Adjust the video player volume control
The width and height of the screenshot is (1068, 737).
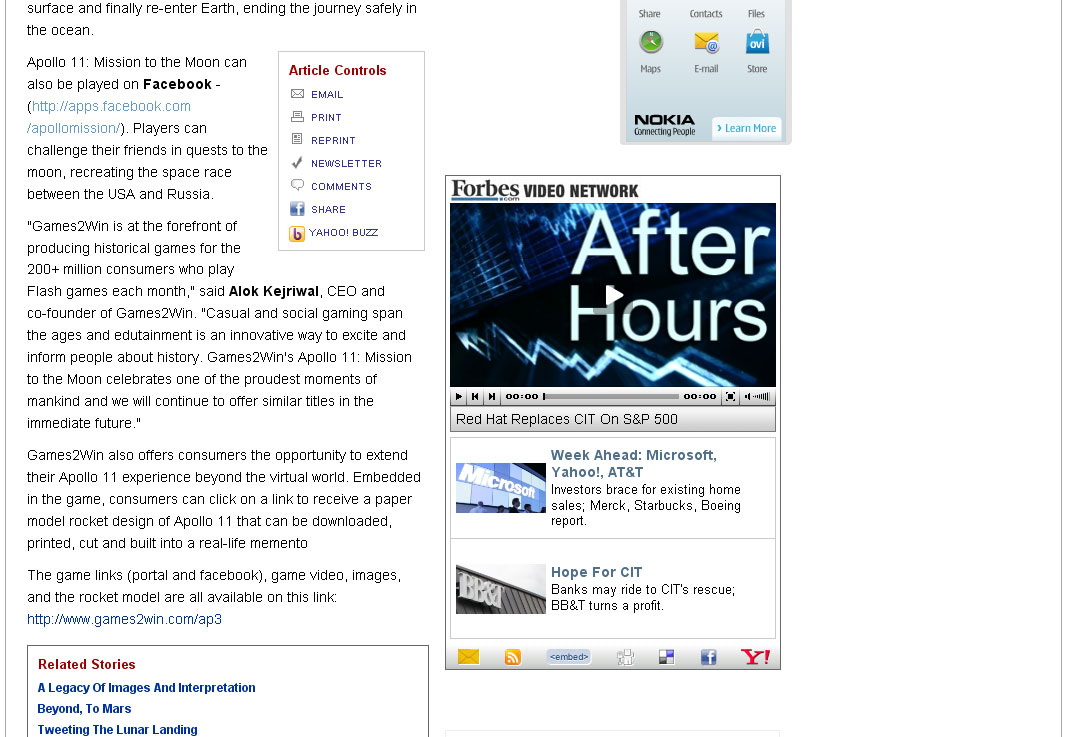coord(760,397)
